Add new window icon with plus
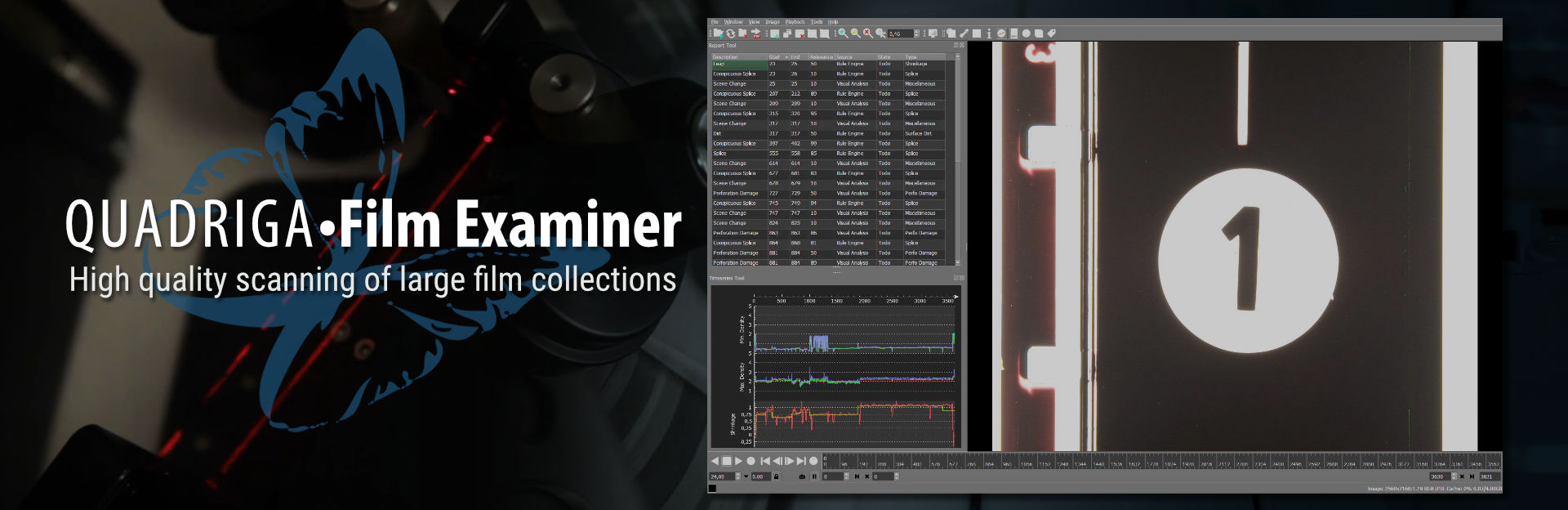The image size is (1568, 510). (774, 34)
